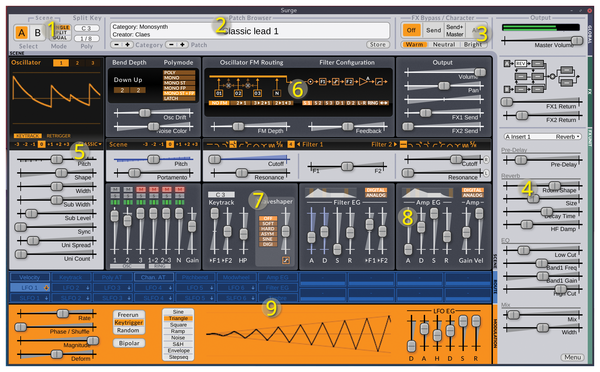600x372 pixels.
Task: Mute oscillator 3 in the mixer
Action: pos(140,189)
